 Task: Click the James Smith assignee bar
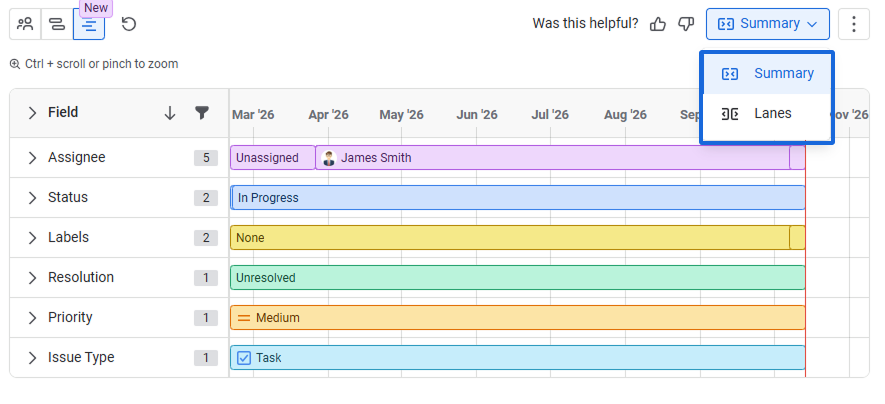coord(552,158)
